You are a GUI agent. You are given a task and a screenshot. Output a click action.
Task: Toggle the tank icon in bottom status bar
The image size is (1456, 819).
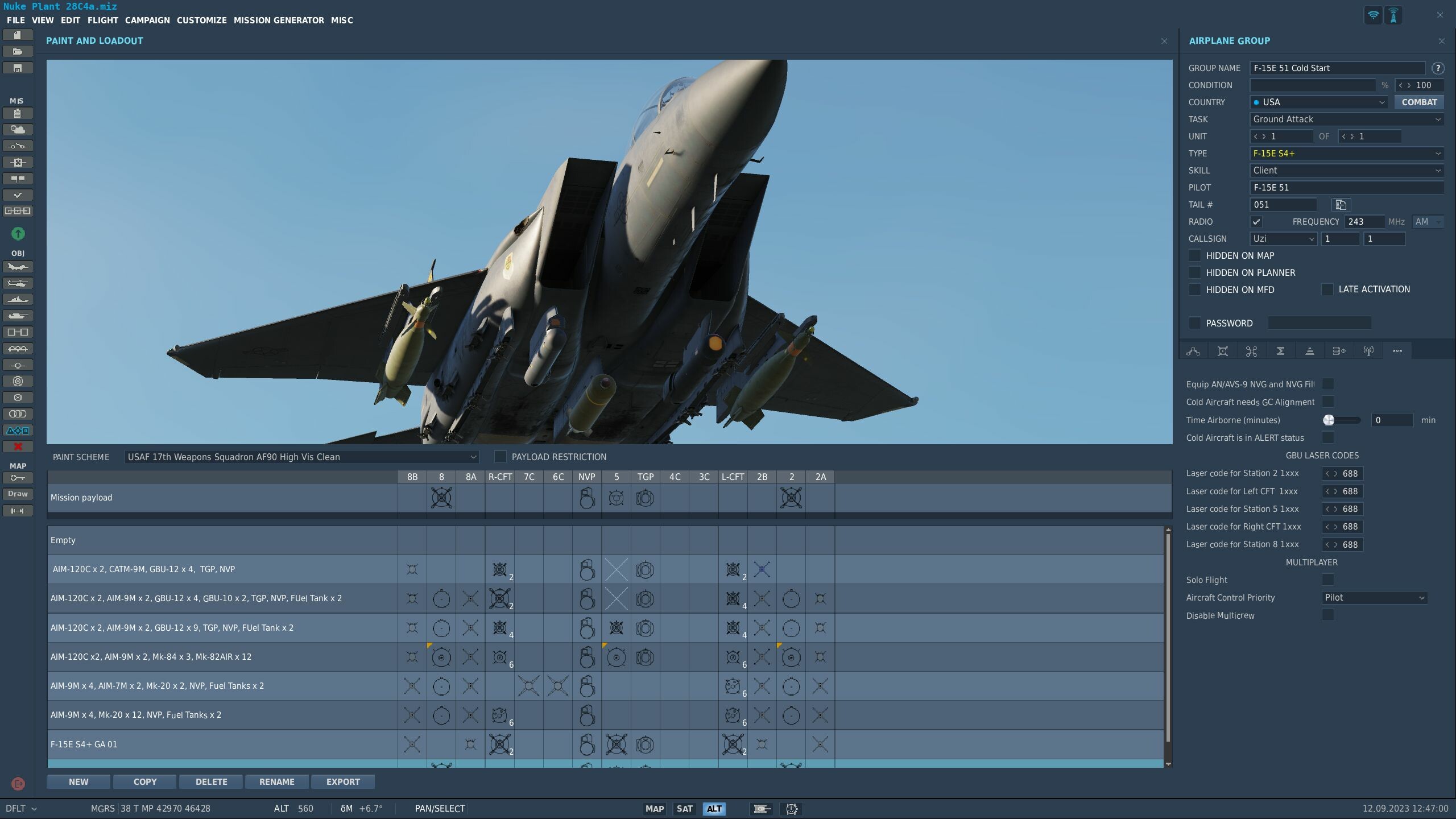pyautogui.click(x=762, y=809)
